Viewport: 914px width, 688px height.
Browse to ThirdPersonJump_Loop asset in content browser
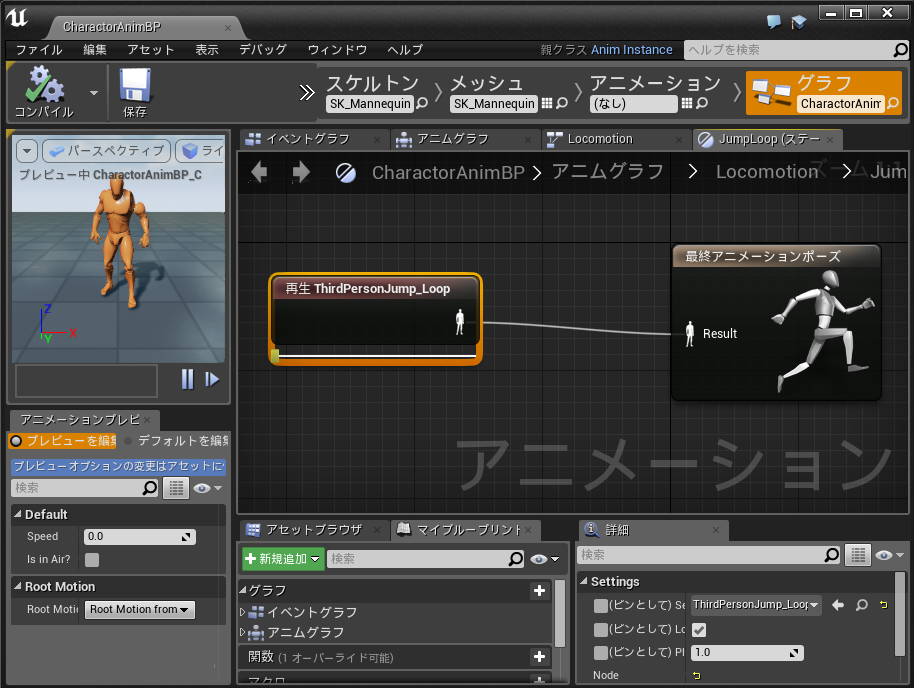click(862, 605)
